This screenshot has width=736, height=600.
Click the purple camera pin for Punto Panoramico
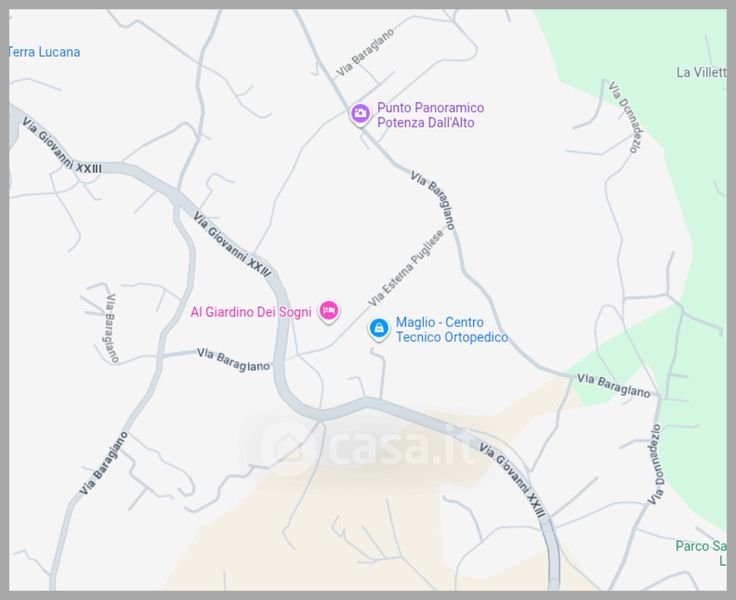click(360, 114)
